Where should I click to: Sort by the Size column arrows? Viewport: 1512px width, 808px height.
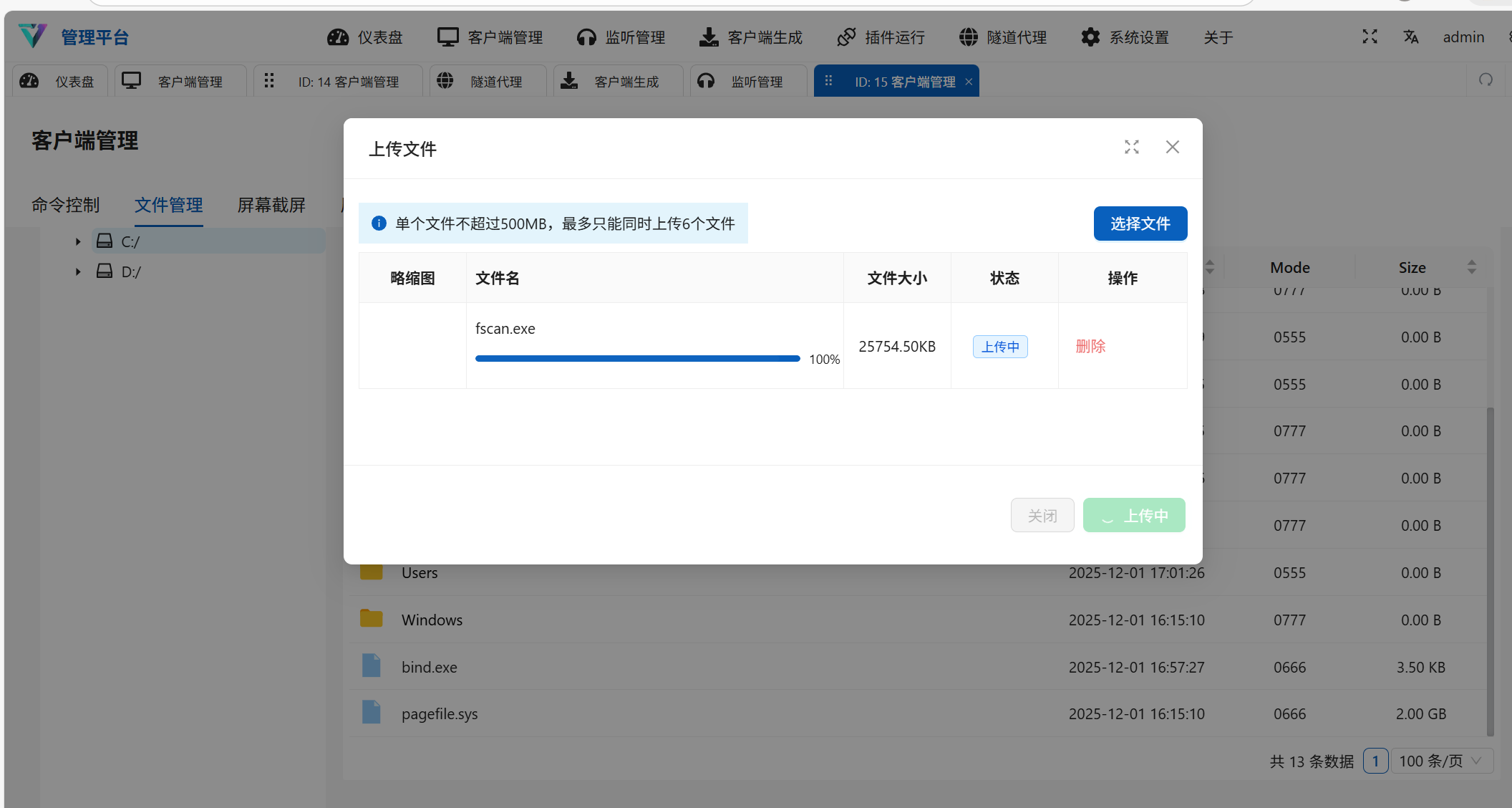pyautogui.click(x=1471, y=267)
